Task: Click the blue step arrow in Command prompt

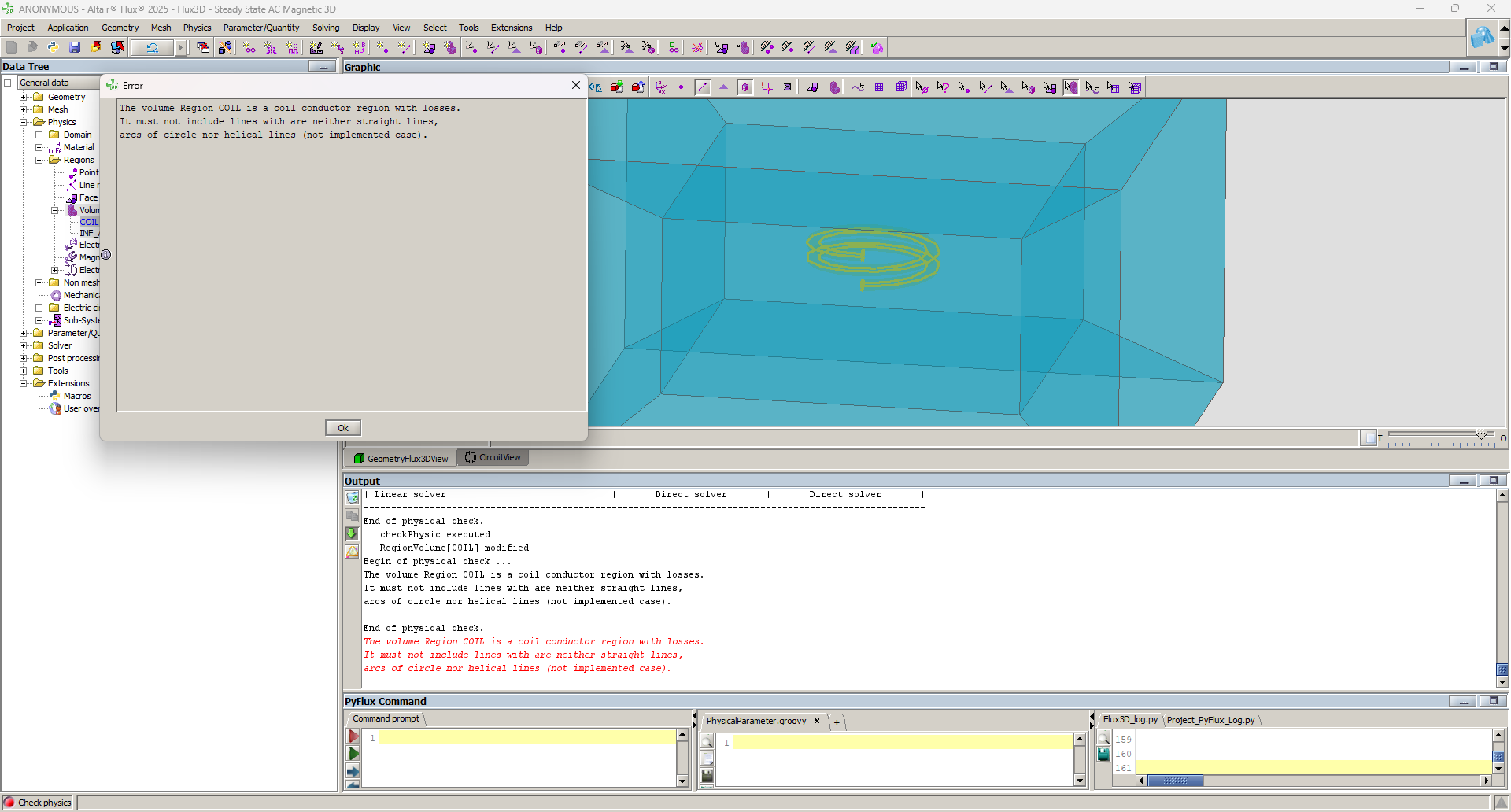Action: 353,771
